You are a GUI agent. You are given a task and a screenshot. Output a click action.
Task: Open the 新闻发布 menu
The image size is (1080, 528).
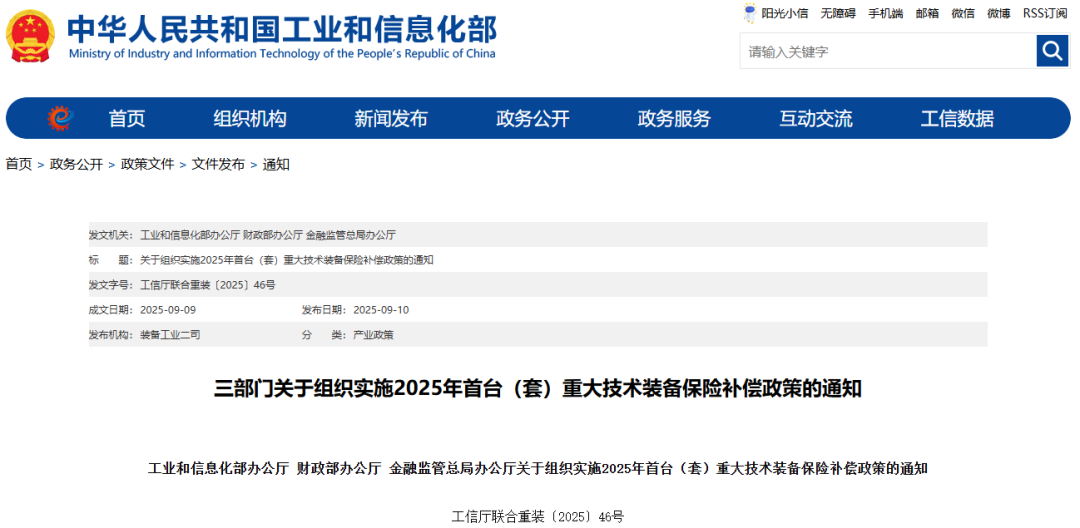391,119
